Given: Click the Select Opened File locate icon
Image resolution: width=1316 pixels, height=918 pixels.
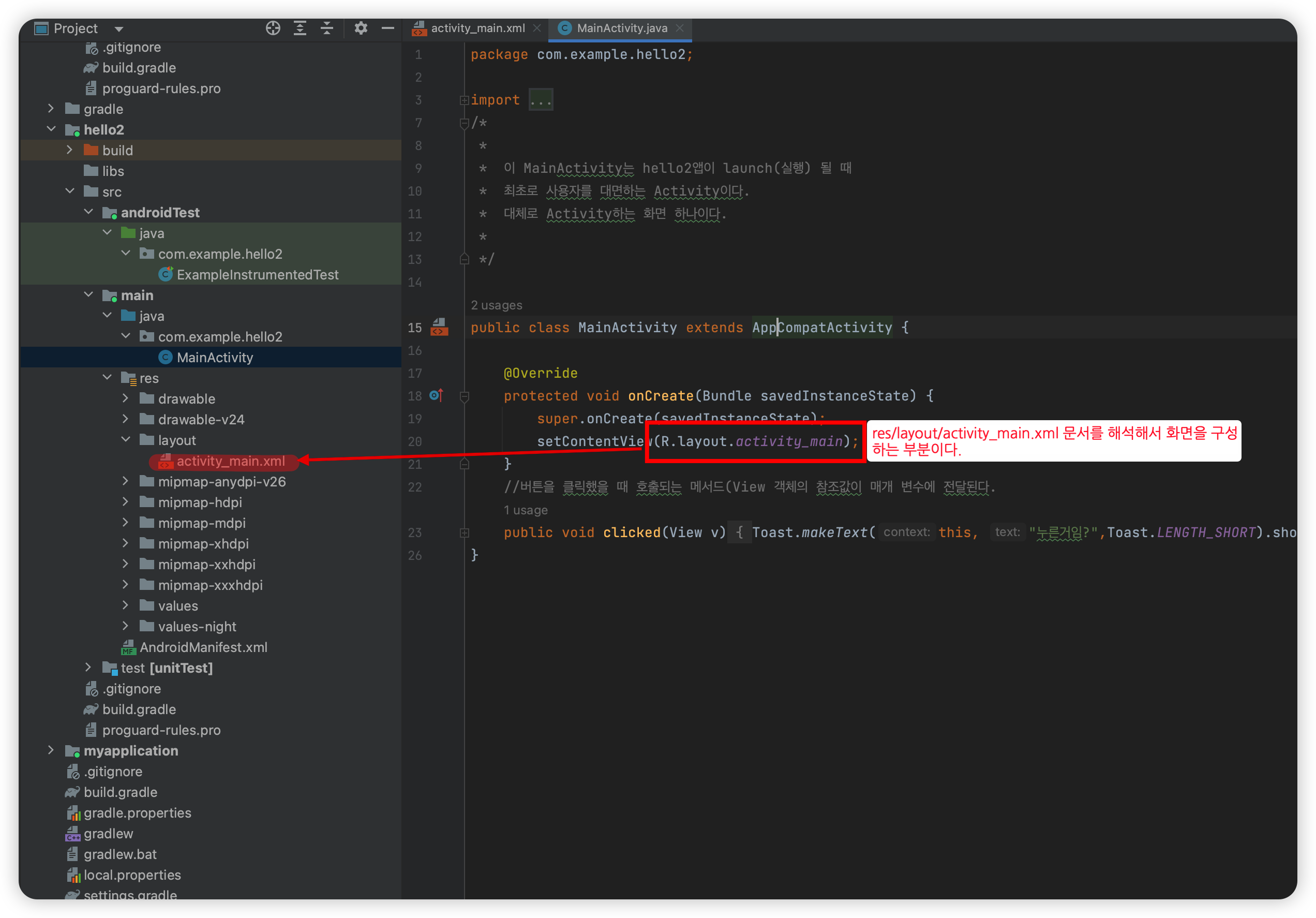Looking at the screenshot, I should coord(273,28).
